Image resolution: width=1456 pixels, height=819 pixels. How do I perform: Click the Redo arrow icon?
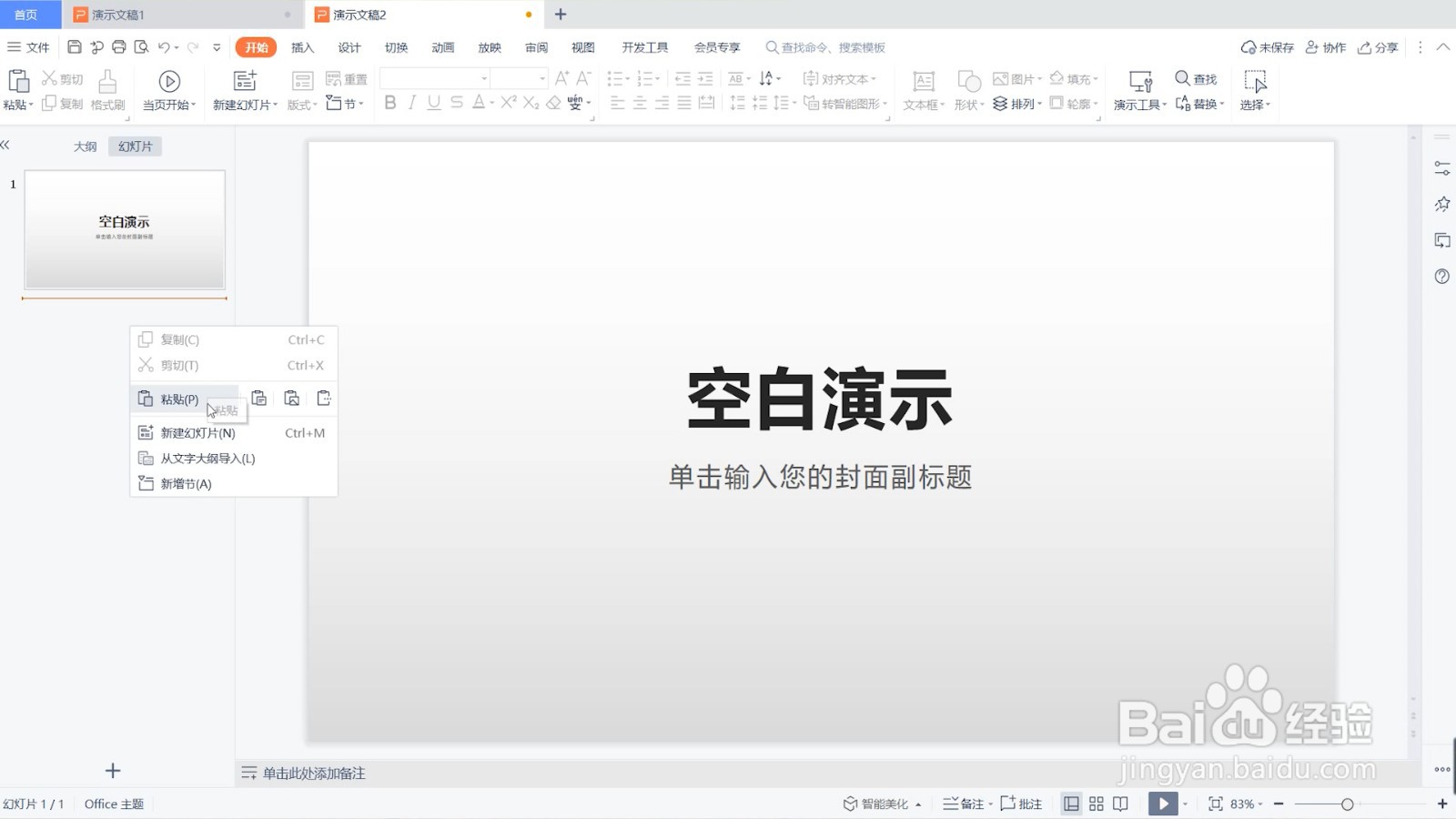193,47
